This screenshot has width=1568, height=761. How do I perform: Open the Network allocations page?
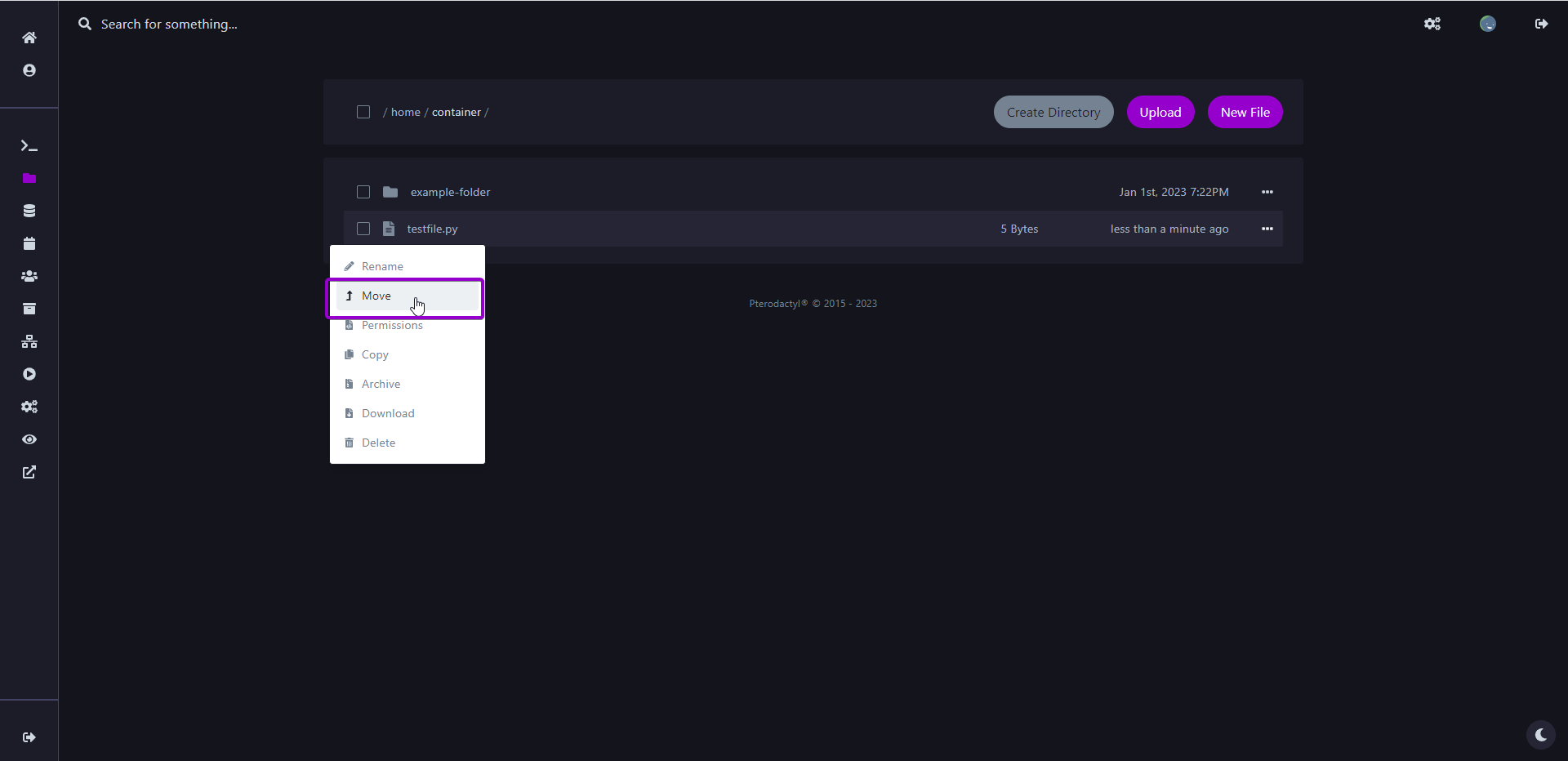coord(29,341)
